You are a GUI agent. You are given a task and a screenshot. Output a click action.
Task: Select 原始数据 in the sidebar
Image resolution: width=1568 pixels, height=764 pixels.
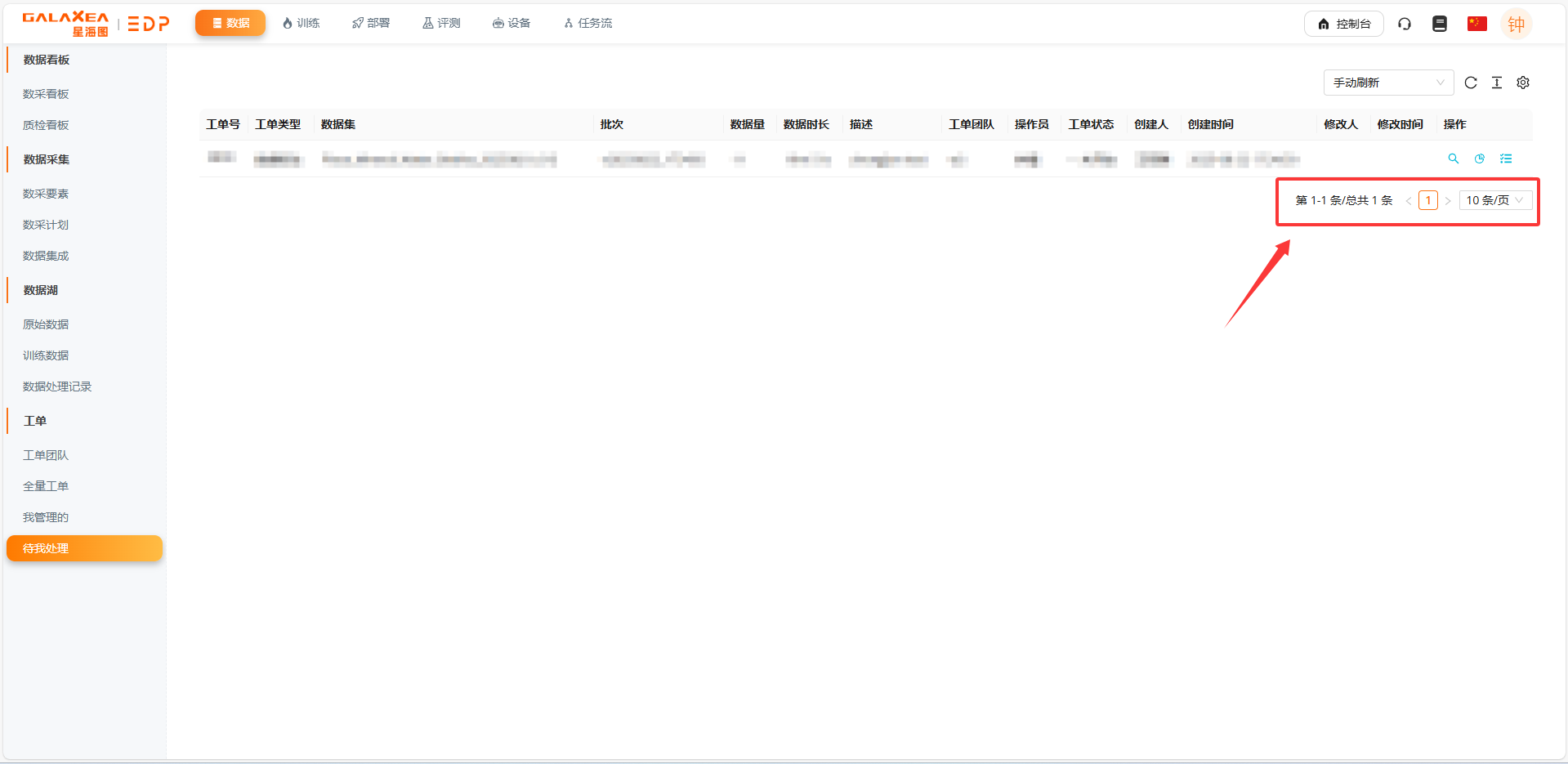(46, 324)
